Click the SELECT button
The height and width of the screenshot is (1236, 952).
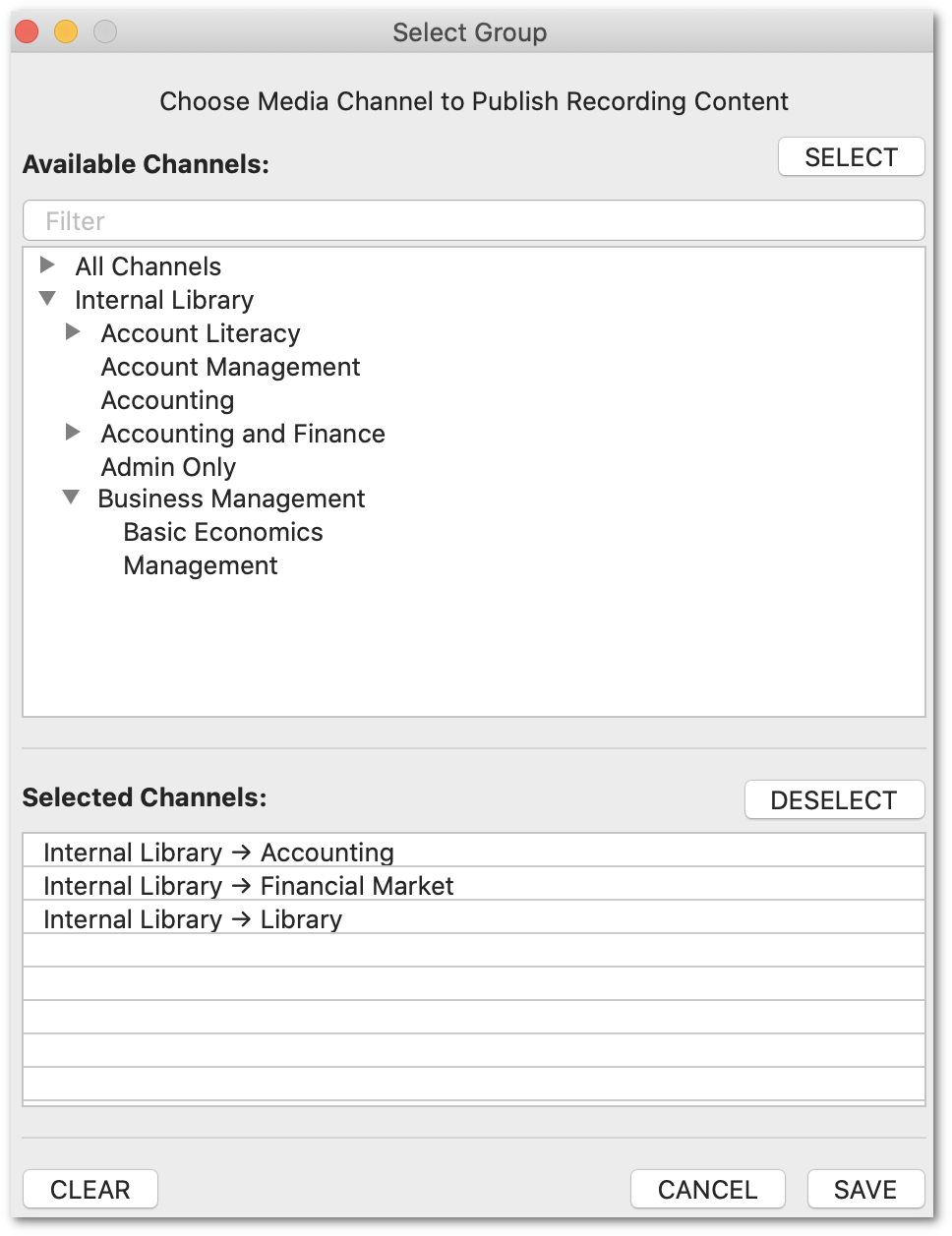point(851,157)
